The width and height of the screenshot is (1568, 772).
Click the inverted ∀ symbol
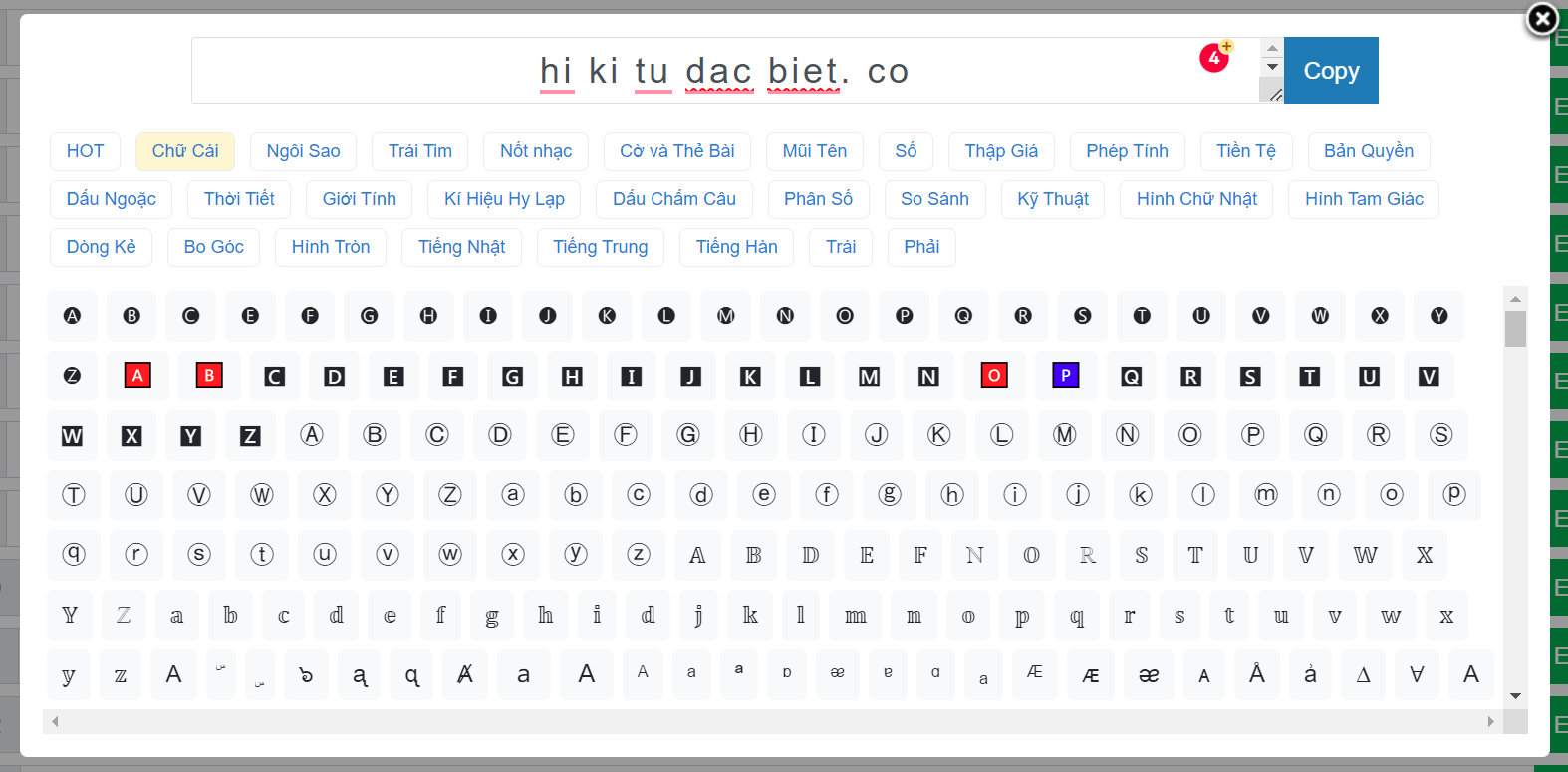coord(1417,674)
